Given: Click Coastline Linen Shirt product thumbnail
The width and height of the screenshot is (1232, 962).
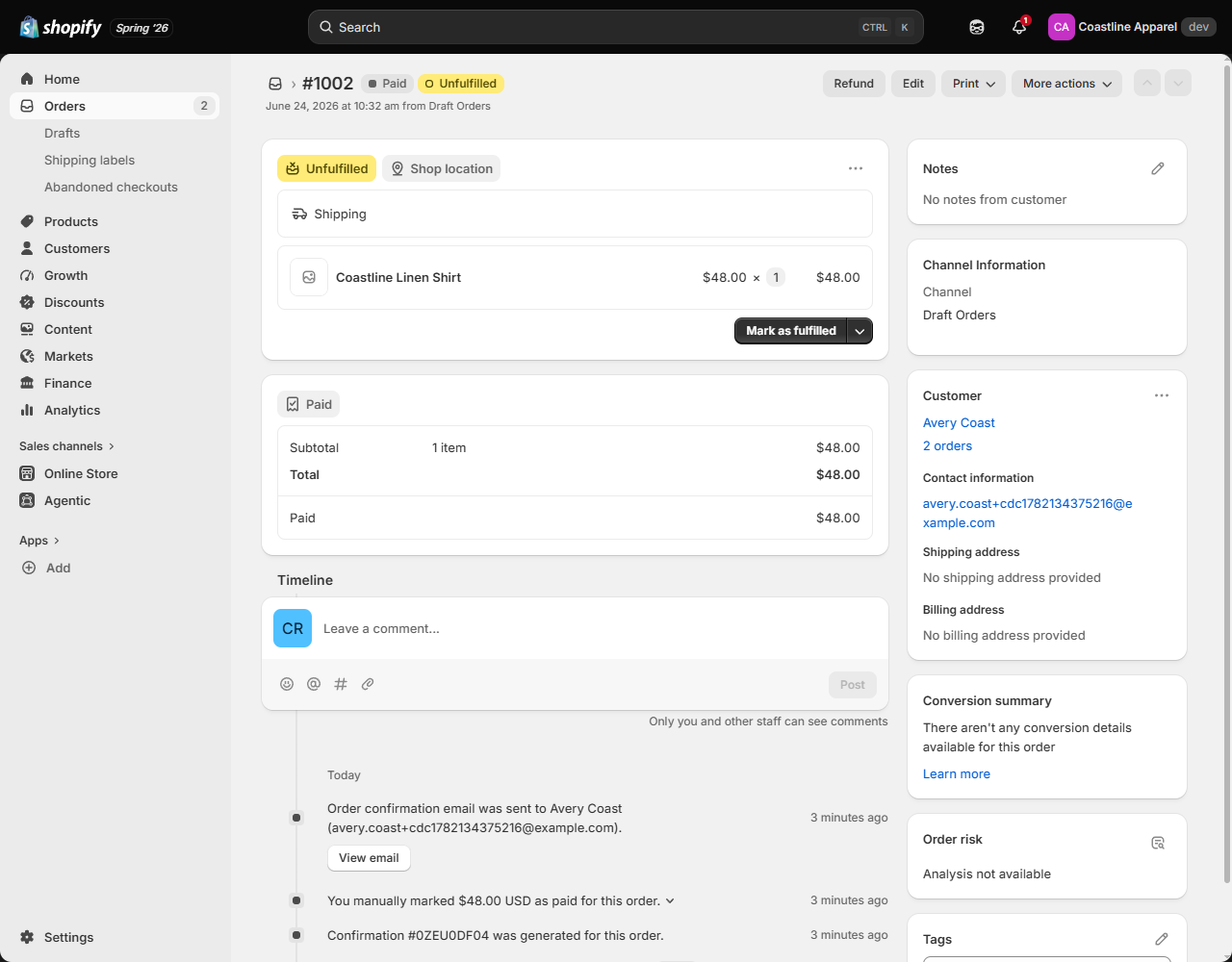Looking at the screenshot, I should click(x=309, y=277).
